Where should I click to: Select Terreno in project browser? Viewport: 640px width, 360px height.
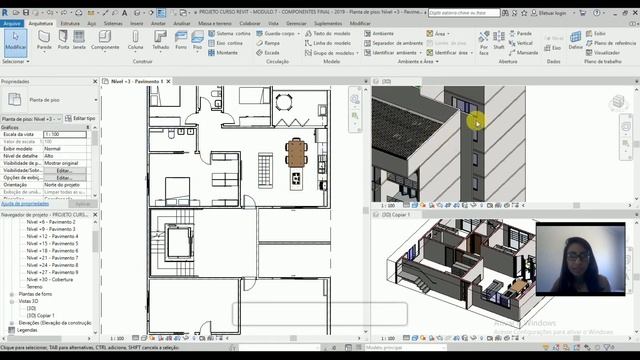(34, 287)
